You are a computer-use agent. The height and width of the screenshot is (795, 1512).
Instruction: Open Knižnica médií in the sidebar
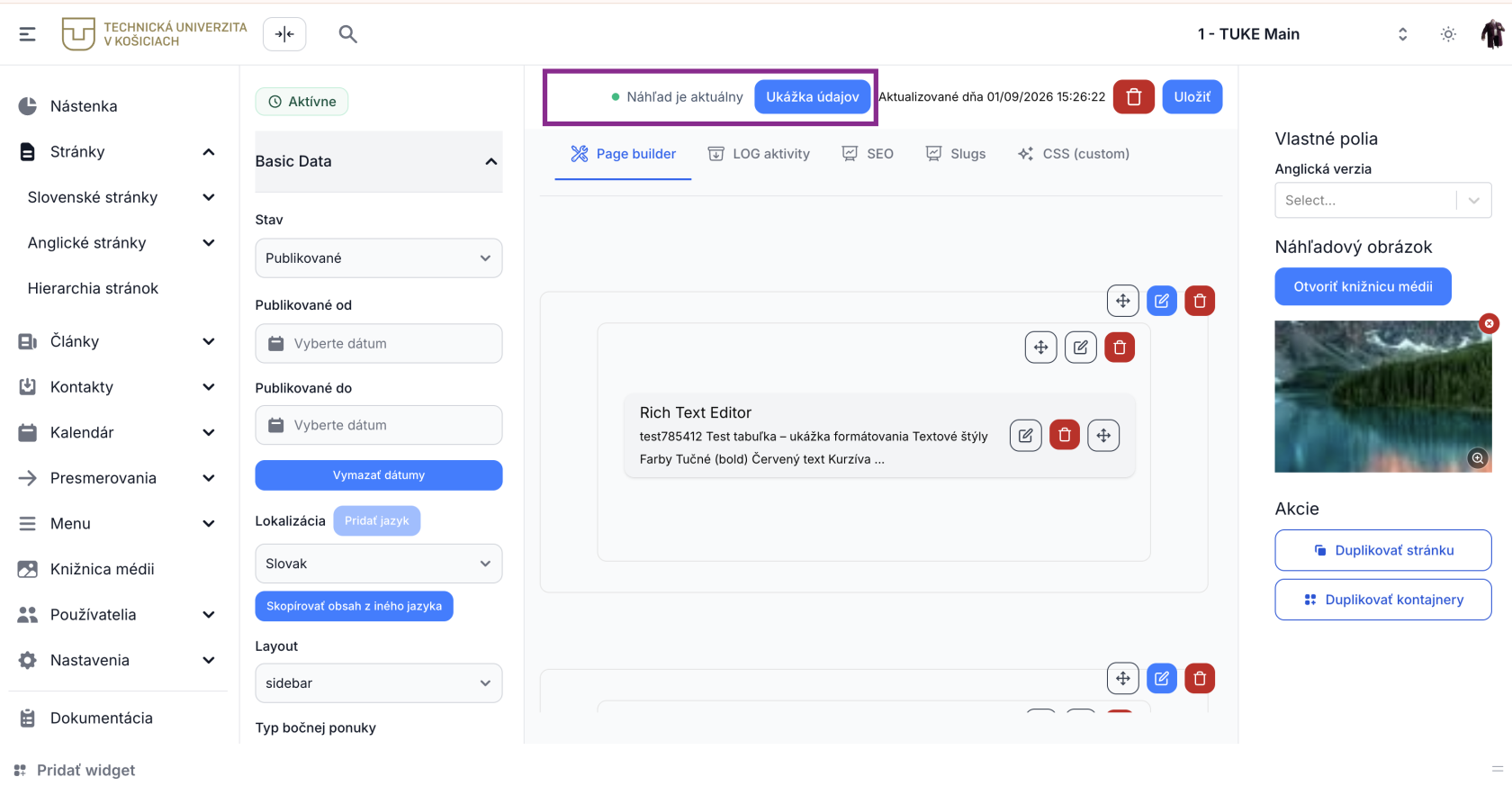(102, 569)
